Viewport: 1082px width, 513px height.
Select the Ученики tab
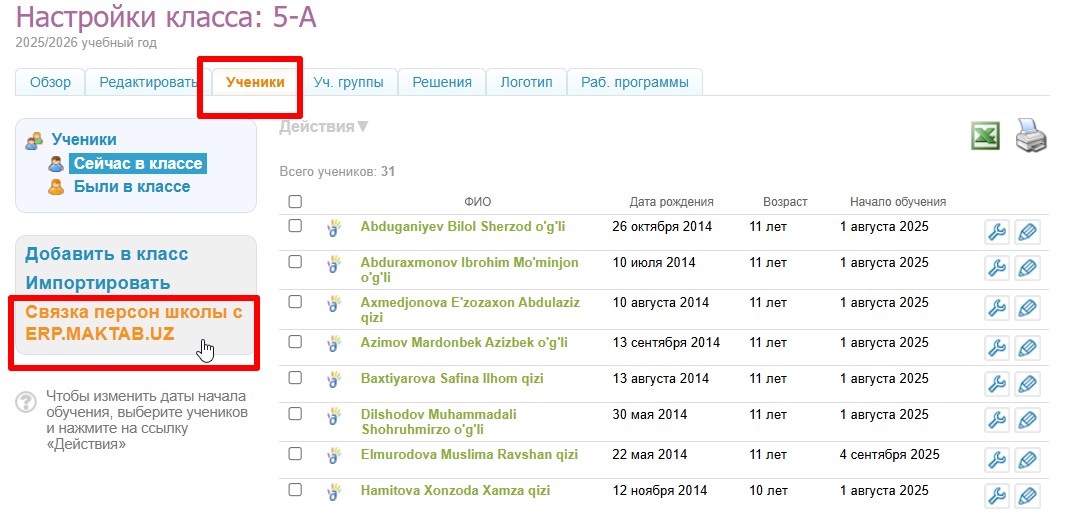(255, 82)
